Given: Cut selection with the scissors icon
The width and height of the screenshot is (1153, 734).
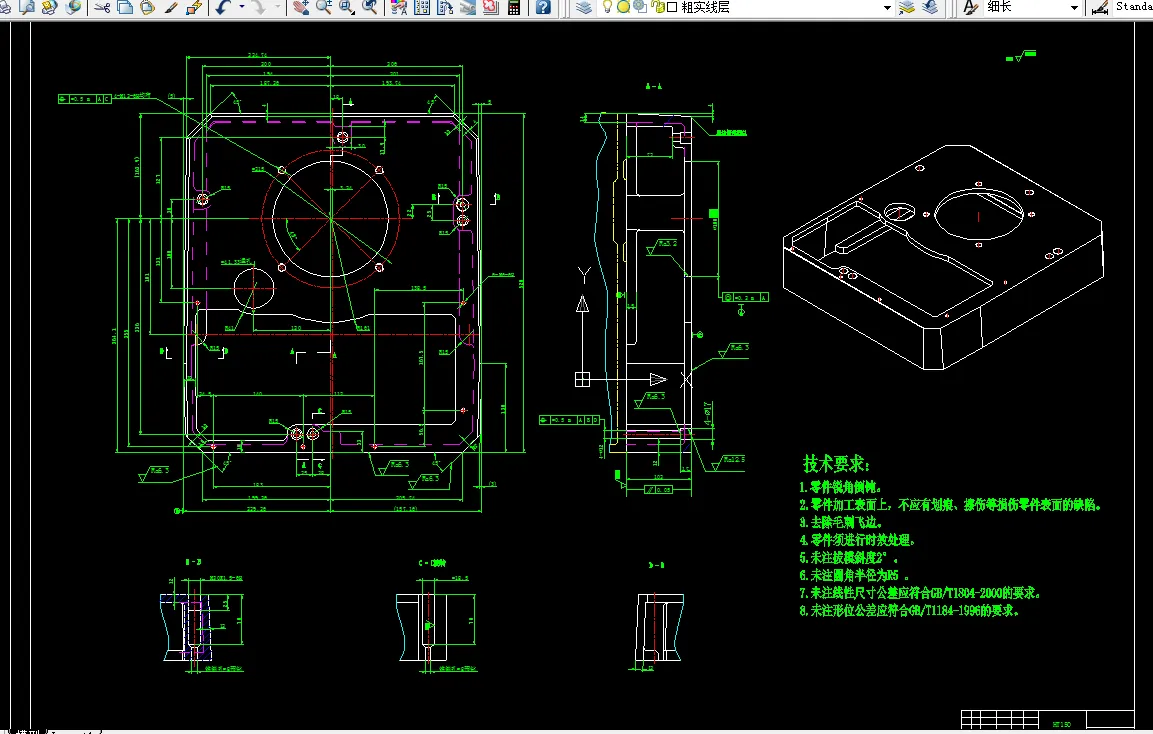Looking at the screenshot, I should 103,7.
